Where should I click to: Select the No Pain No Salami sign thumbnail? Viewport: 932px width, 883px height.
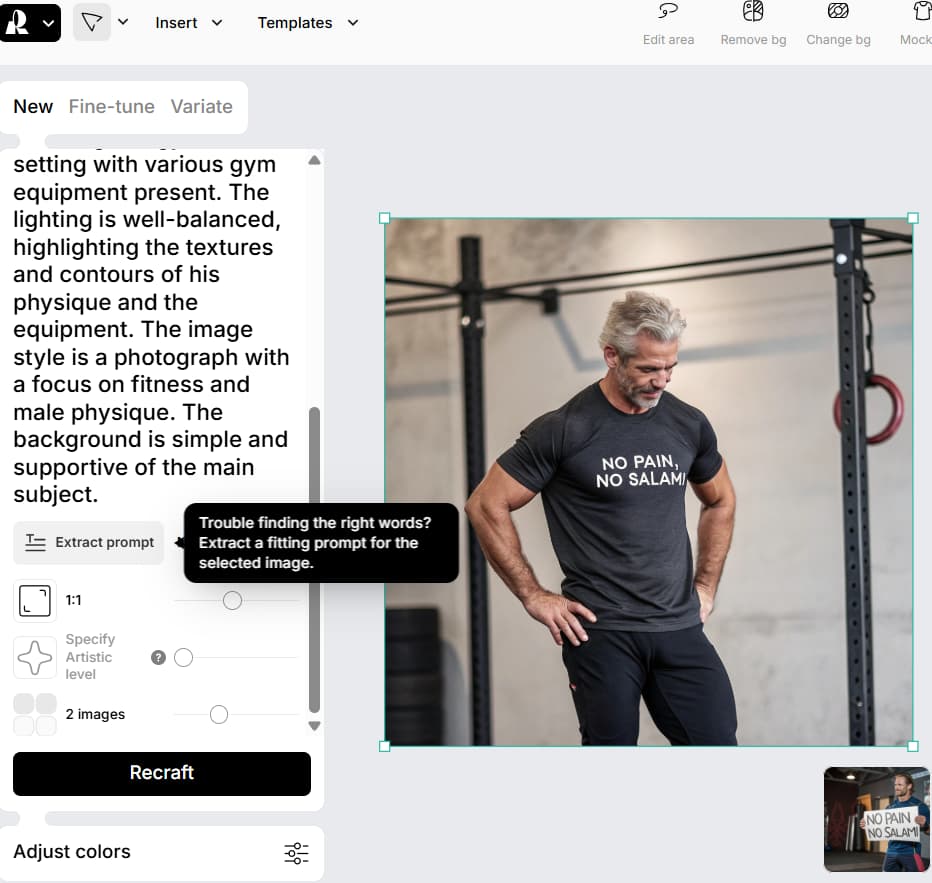click(x=877, y=819)
